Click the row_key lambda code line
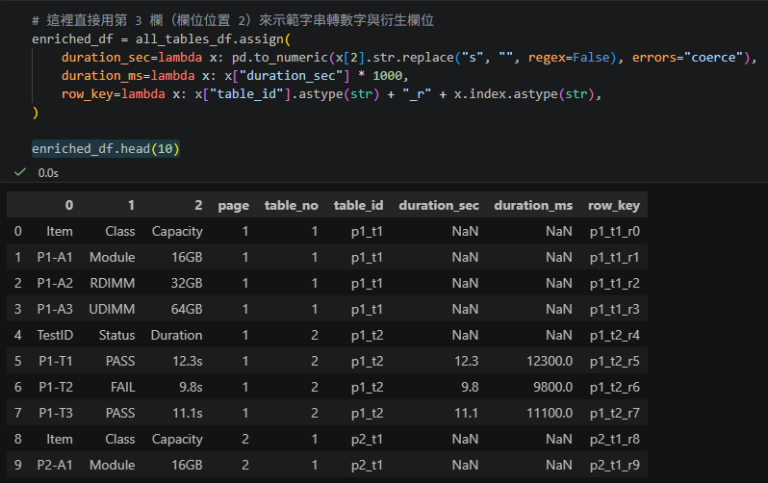Screen dimensions: 768x483 (331, 94)
